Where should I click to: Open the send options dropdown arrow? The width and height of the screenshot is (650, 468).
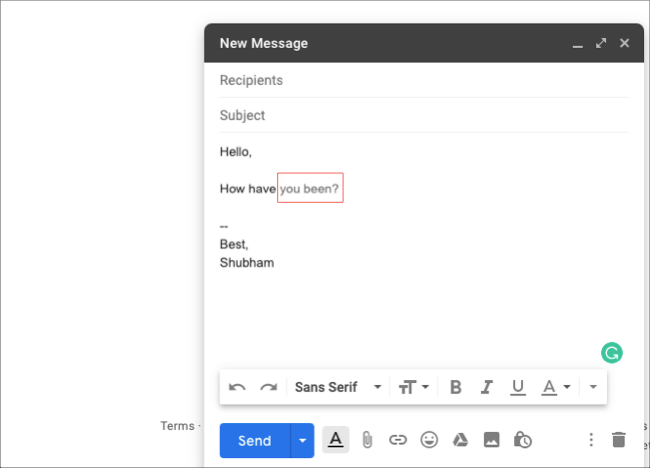point(303,440)
